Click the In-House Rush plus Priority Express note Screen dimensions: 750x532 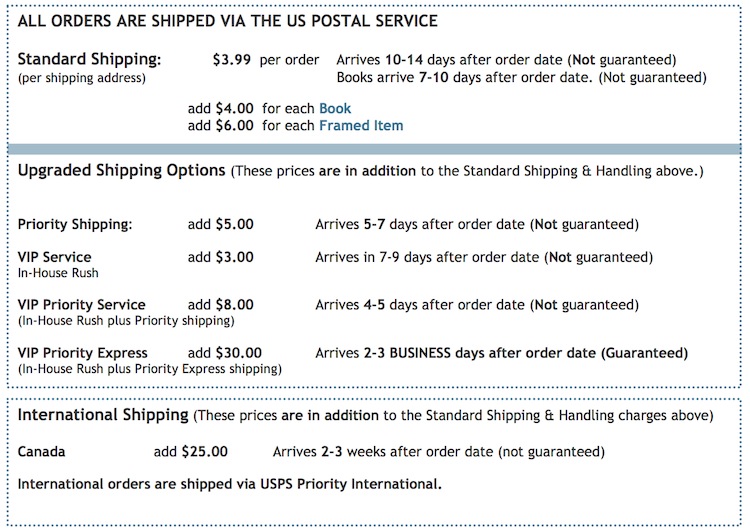coord(150,369)
